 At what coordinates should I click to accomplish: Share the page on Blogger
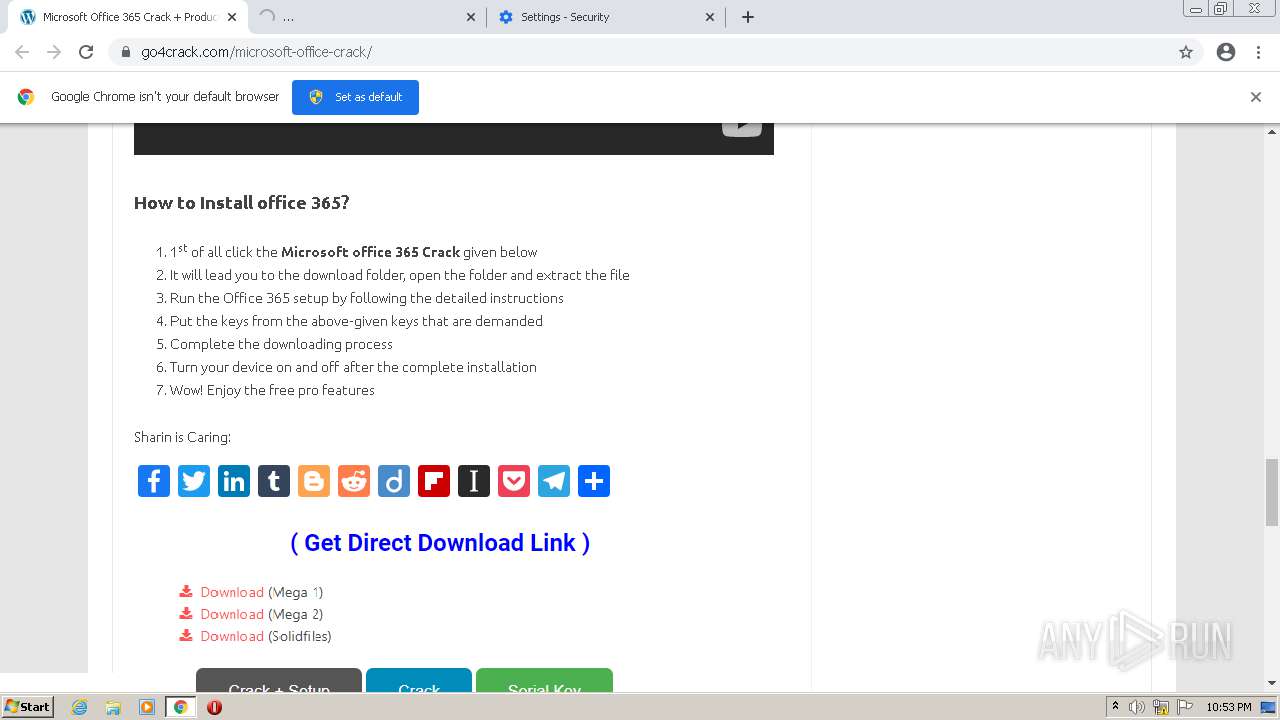coord(314,481)
